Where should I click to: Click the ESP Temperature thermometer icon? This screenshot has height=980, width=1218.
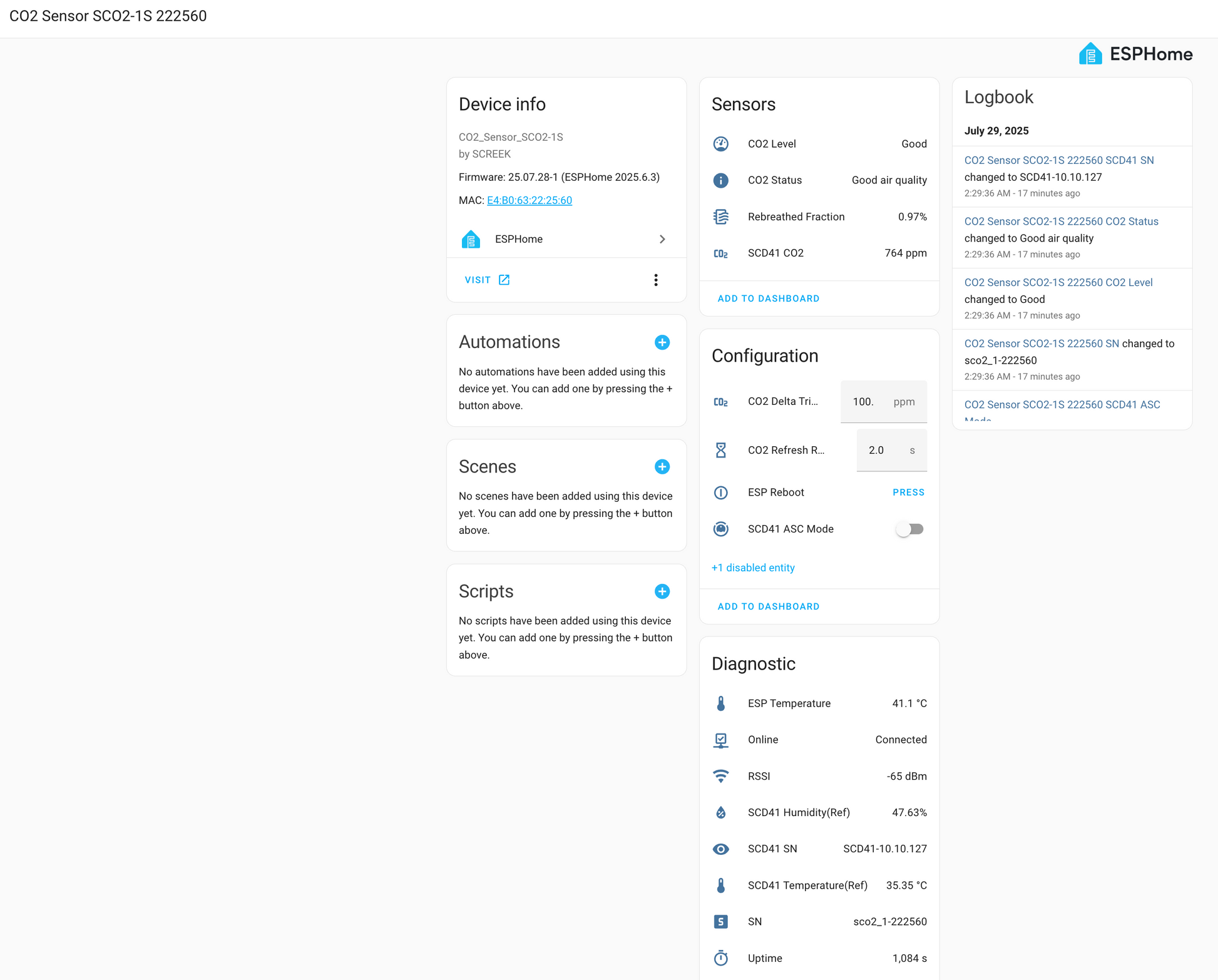click(x=720, y=703)
